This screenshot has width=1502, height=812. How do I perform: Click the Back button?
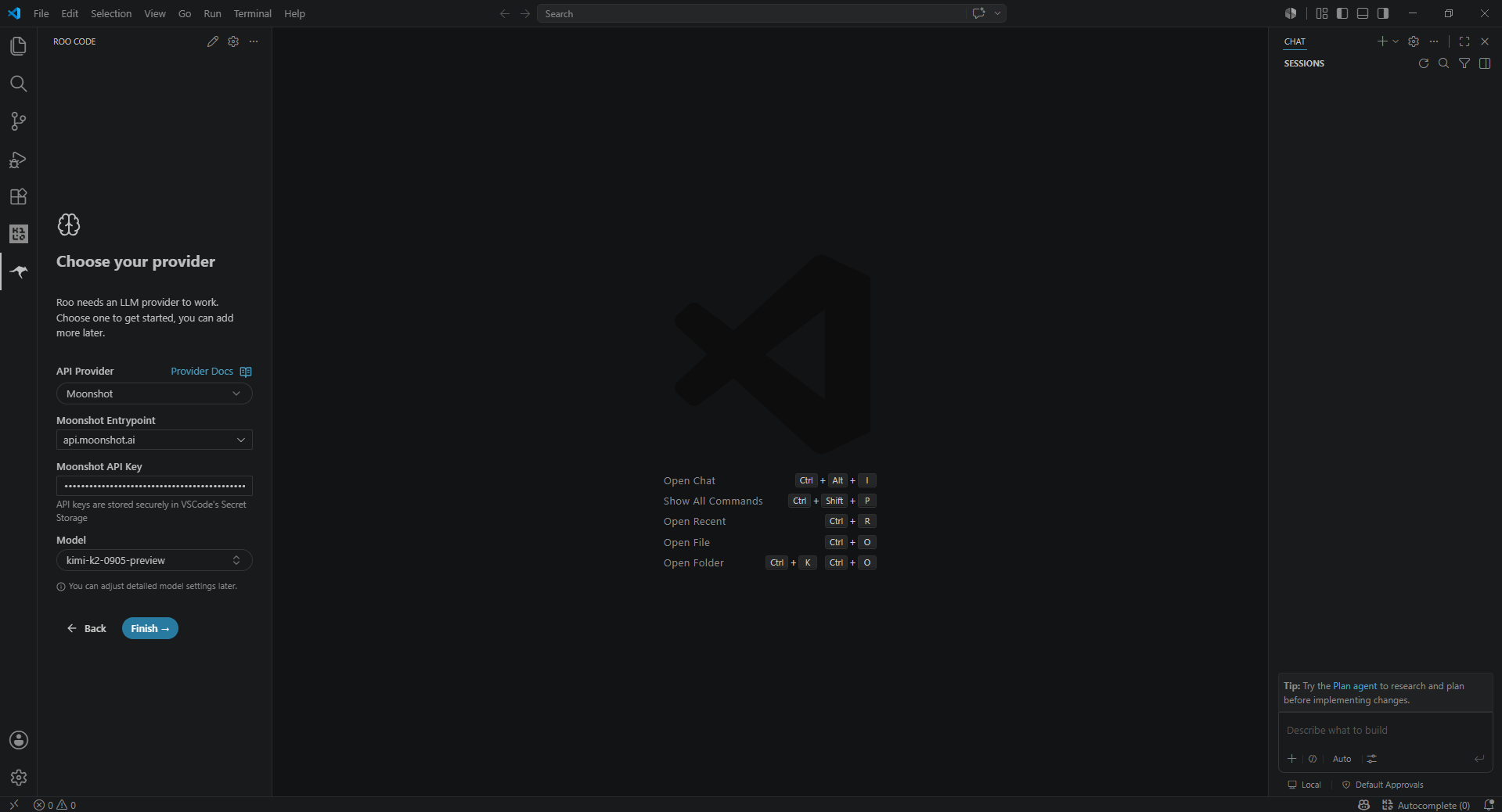coord(87,628)
